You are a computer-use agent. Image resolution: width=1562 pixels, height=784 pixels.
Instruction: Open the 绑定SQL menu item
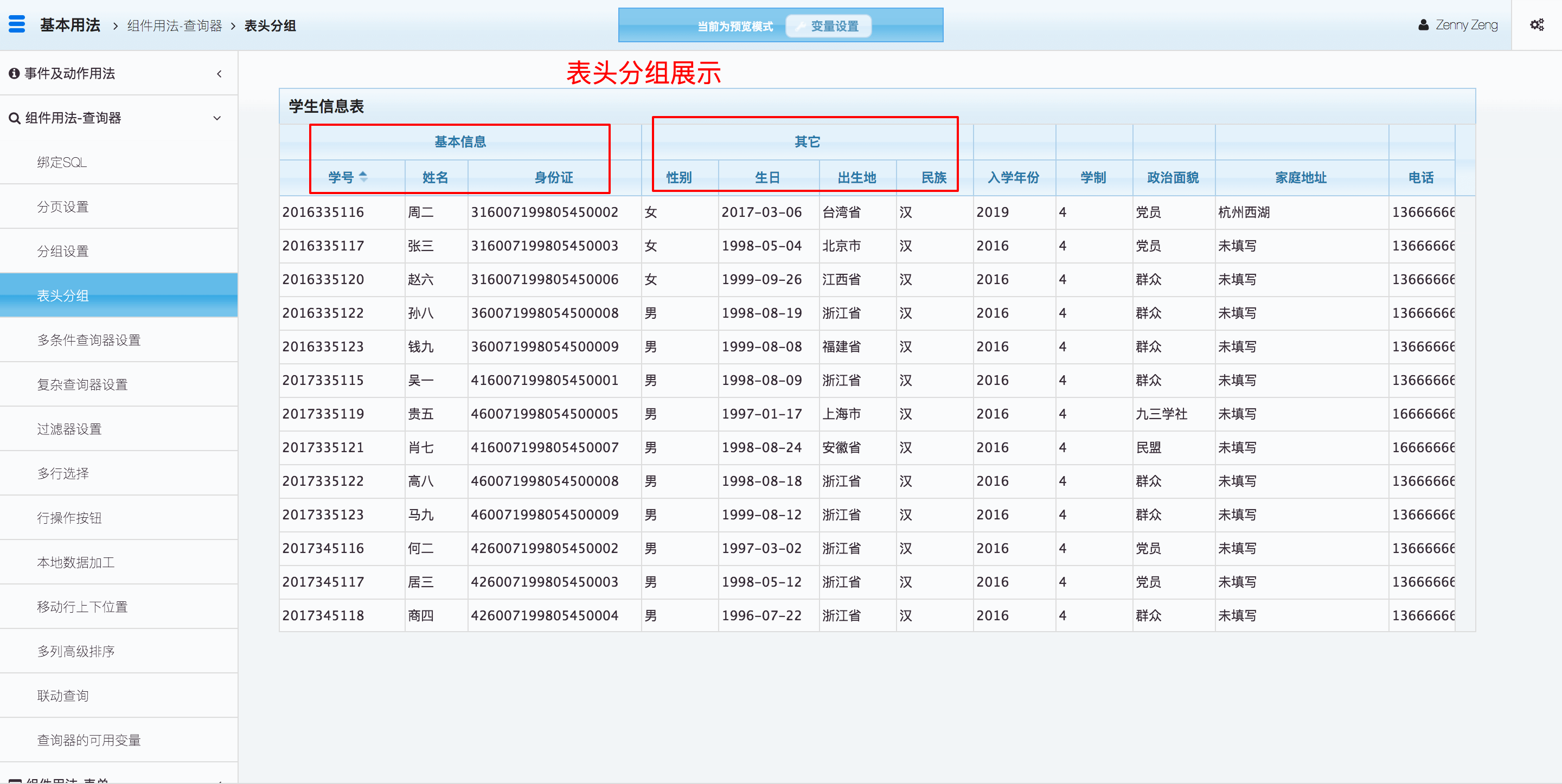coord(62,163)
